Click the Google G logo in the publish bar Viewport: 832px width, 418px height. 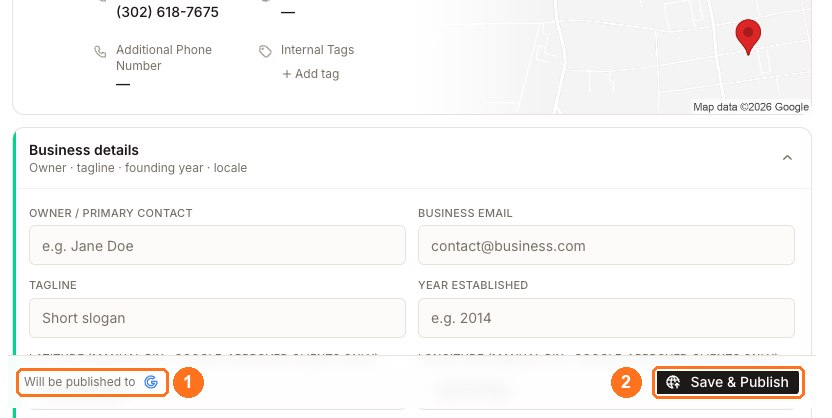point(151,382)
